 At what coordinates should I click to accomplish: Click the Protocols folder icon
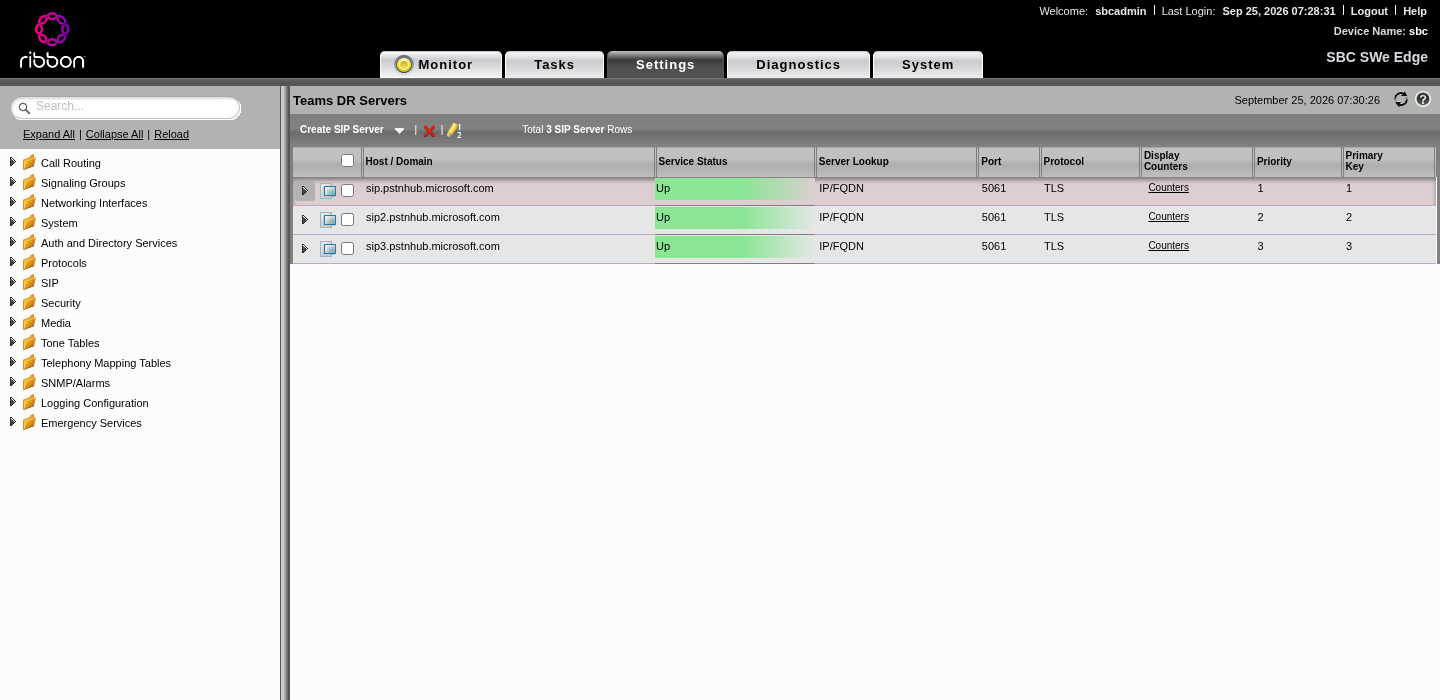pos(29,262)
